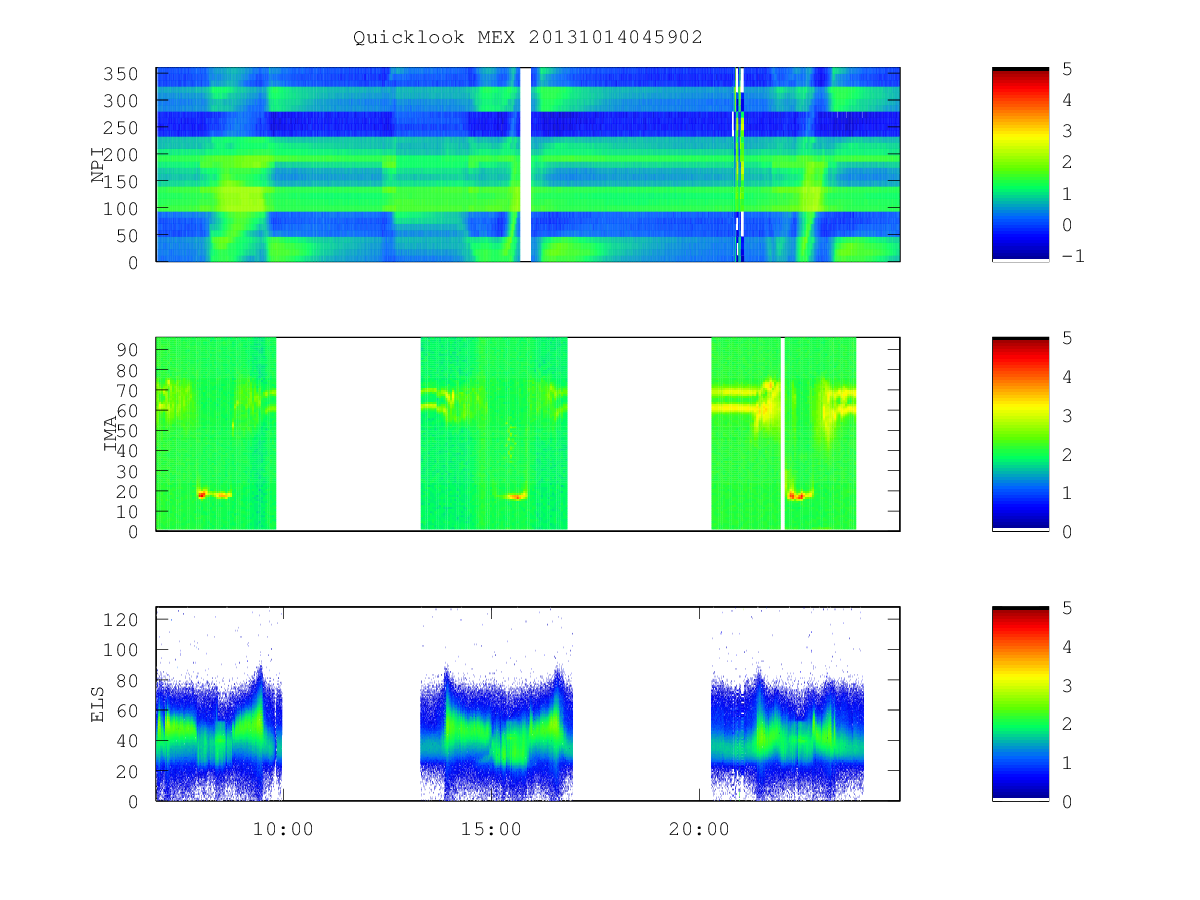This screenshot has height=900, width=1200.
Task: Click the 15:00 time tick label
Action: coord(491,829)
